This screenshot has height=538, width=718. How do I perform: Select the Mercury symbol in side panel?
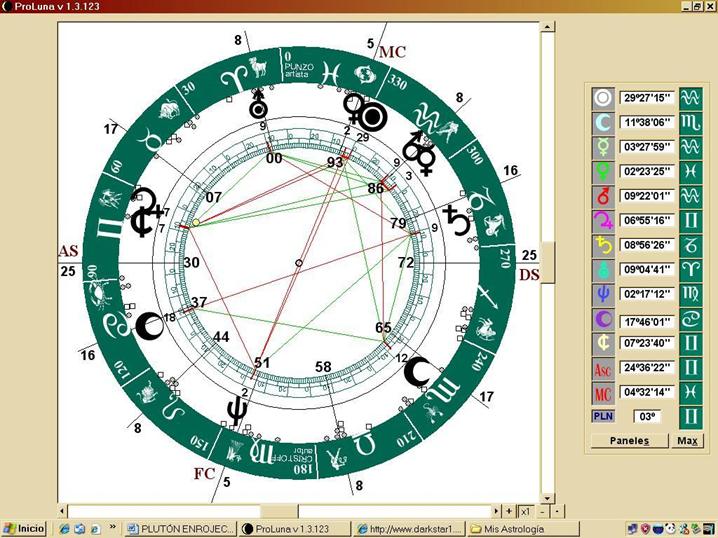click(602, 146)
